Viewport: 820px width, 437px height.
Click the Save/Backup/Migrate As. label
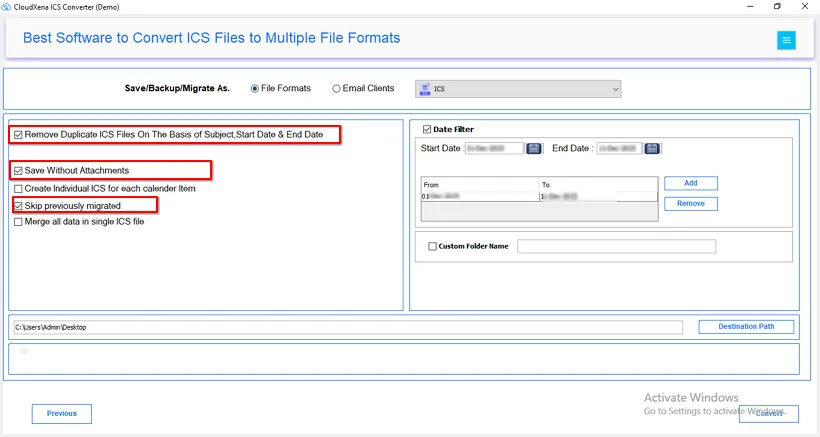tap(177, 88)
